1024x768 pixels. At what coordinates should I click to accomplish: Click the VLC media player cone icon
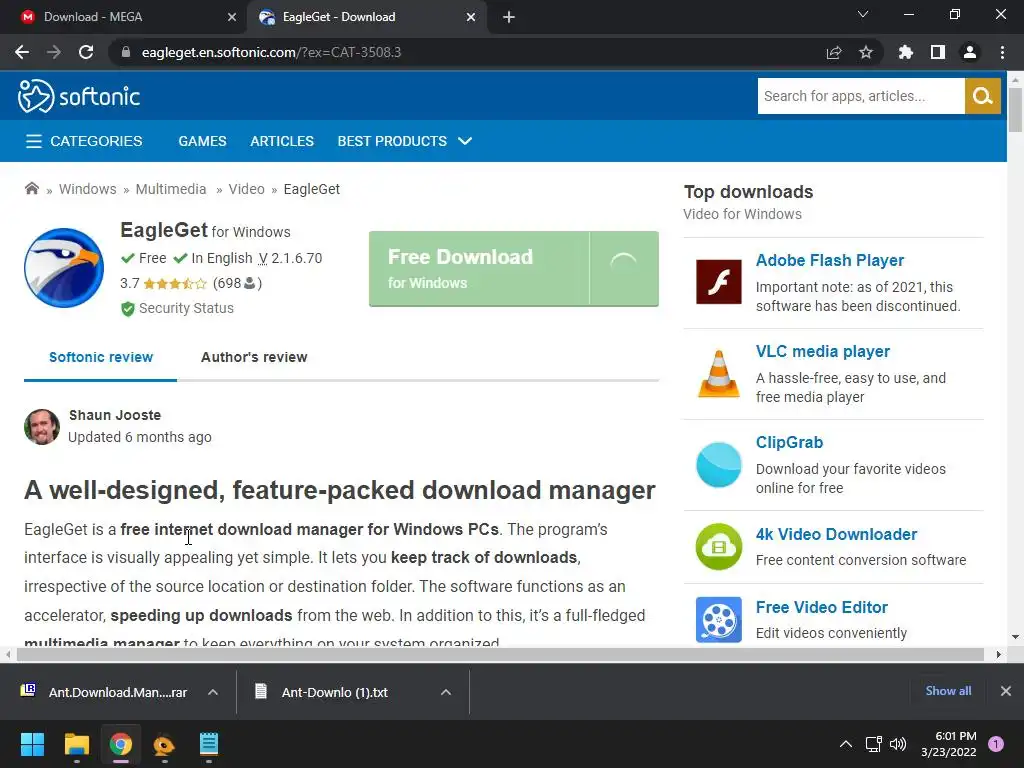pos(718,373)
